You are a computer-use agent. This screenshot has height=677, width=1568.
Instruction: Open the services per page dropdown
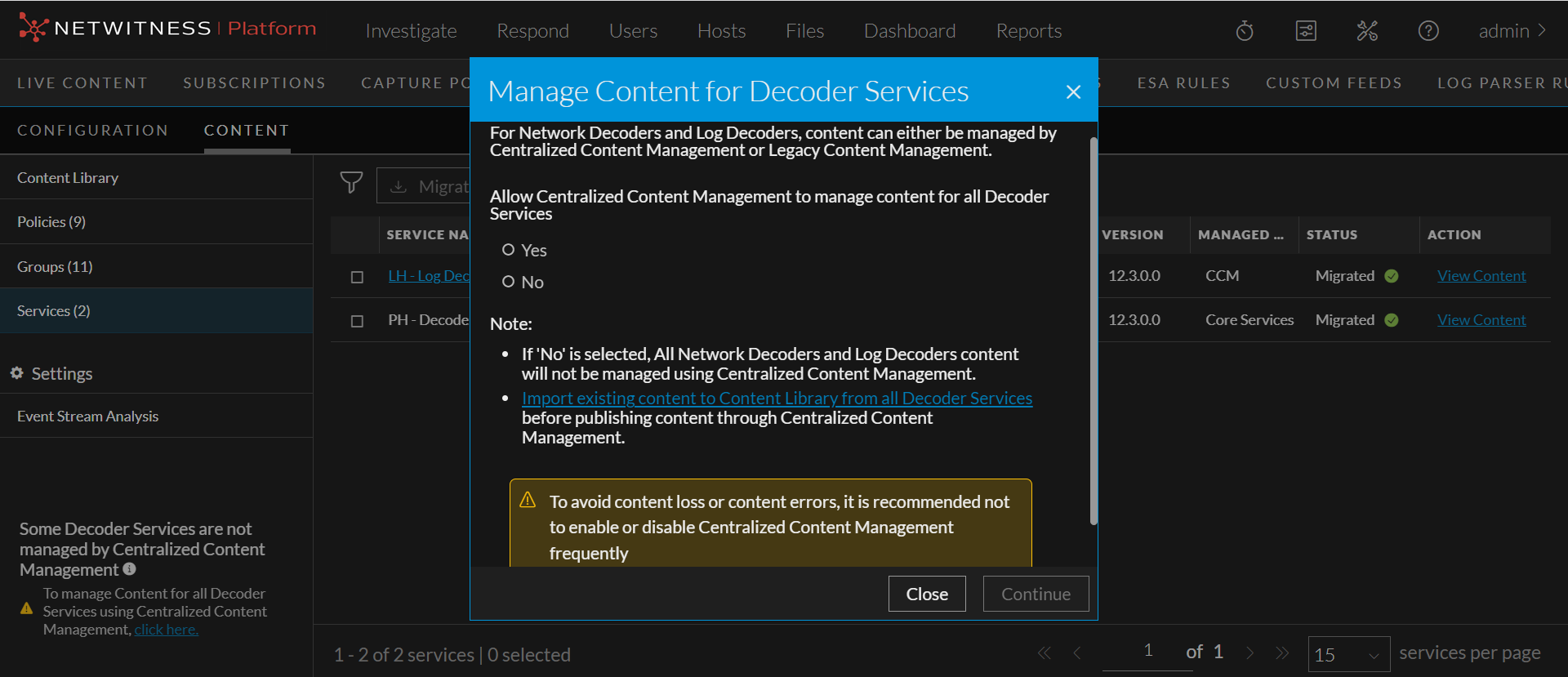(1348, 654)
